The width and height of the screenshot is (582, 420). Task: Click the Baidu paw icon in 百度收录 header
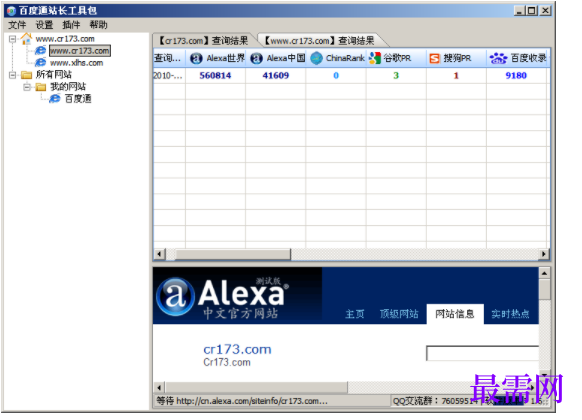(x=498, y=58)
